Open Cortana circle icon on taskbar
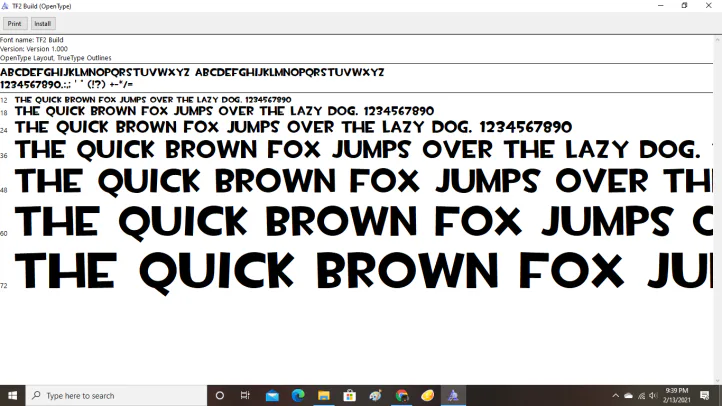 220,395
